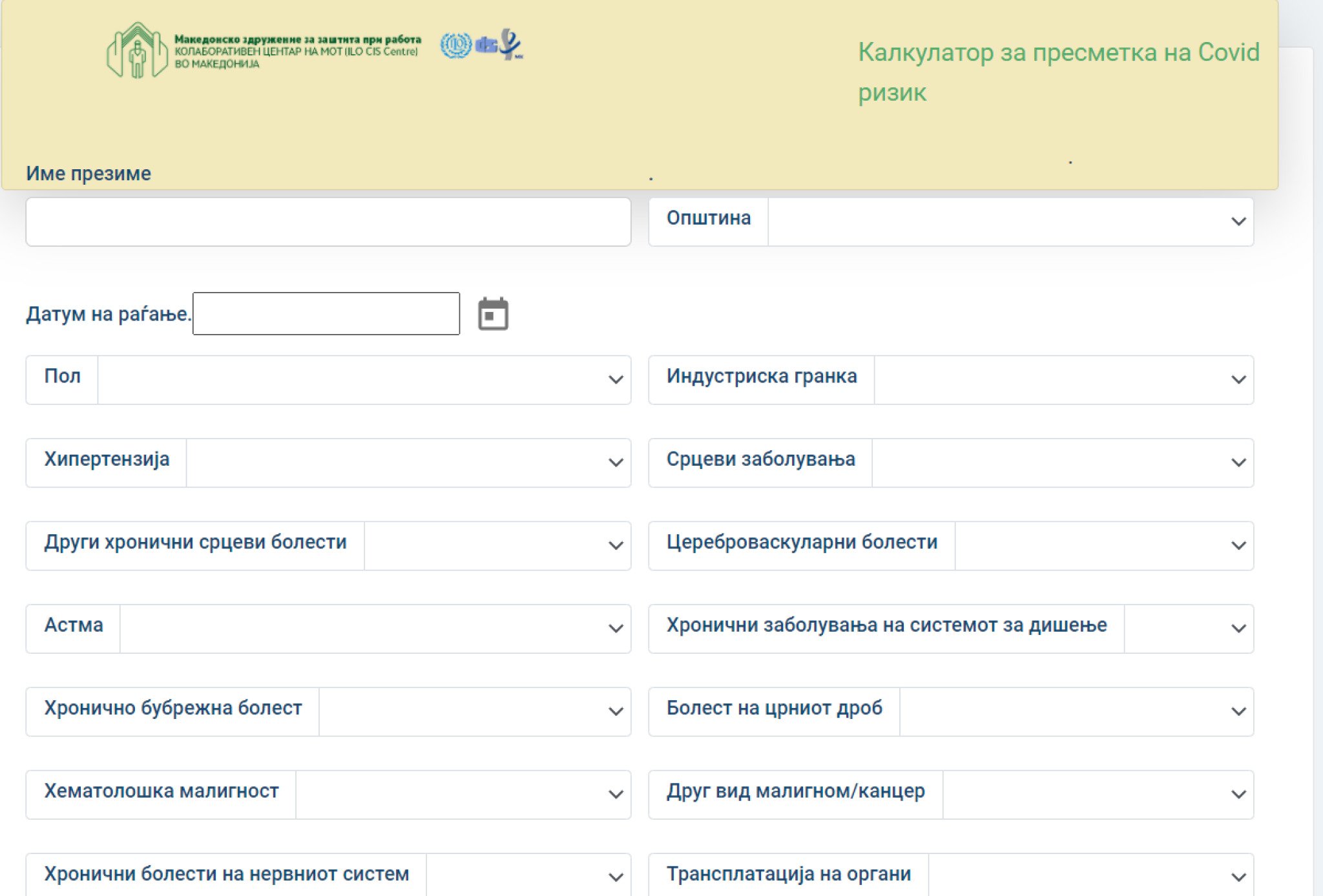Open the Цереброваскуларни болести select
The height and width of the screenshot is (896, 1323).
coord(1103,546)
